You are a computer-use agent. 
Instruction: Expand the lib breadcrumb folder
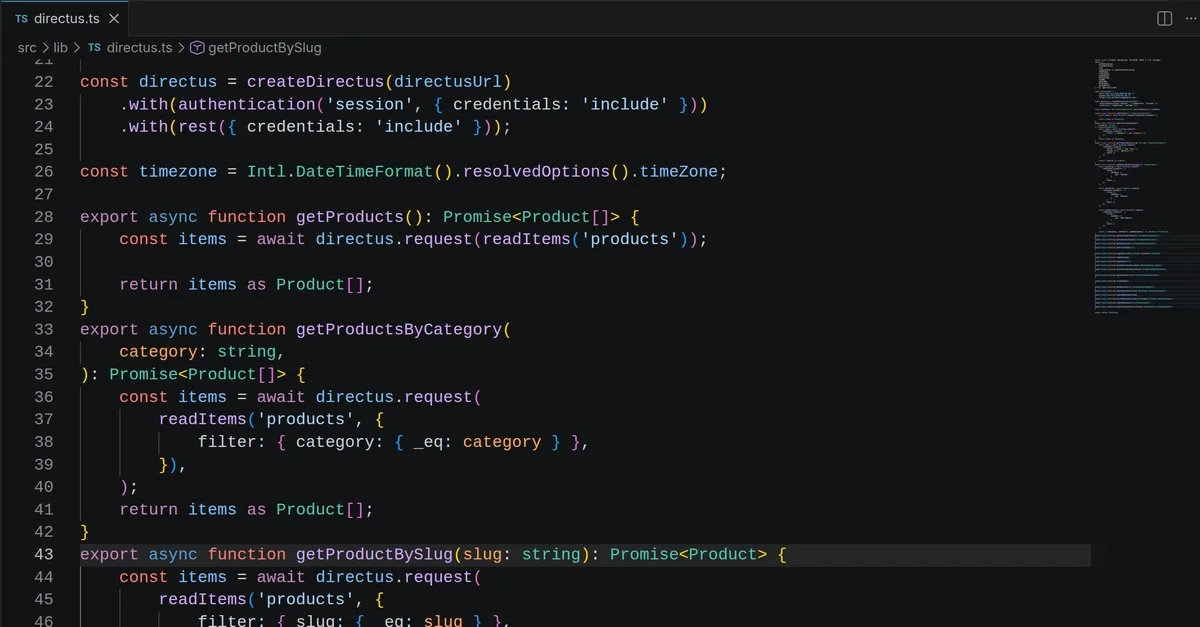click(61, 47)
